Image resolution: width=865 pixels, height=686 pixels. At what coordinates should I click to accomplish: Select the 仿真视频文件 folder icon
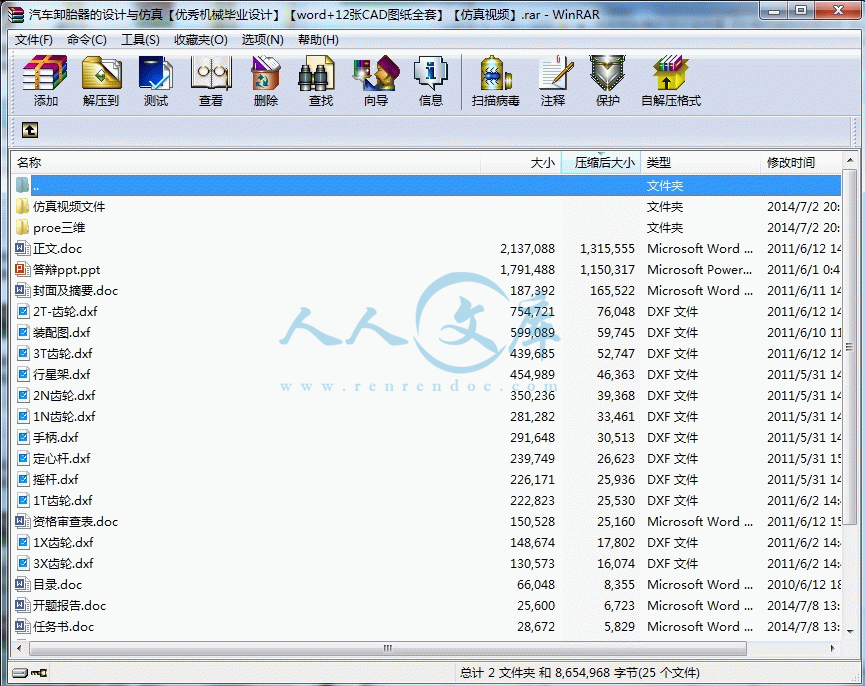pyautogui.click(x=23, y=207)
